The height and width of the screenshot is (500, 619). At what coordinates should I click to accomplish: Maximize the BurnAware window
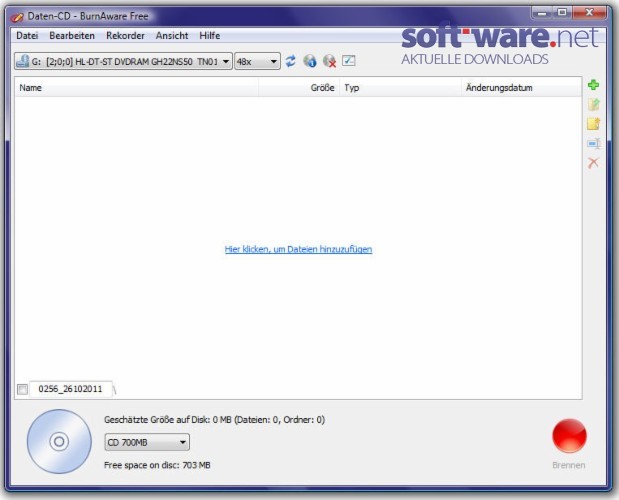(562, 13)
